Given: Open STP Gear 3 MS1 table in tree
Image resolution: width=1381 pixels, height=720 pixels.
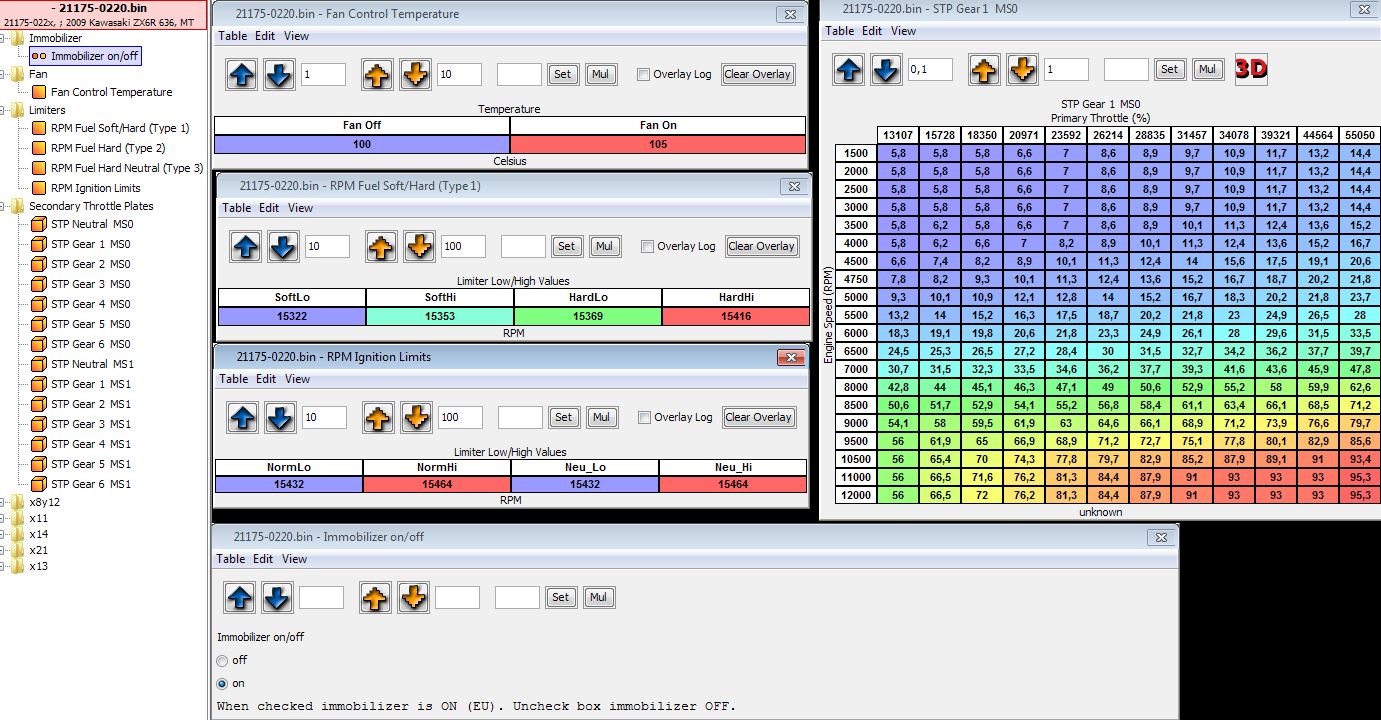Looking at the screenshot, I should 90,424.
